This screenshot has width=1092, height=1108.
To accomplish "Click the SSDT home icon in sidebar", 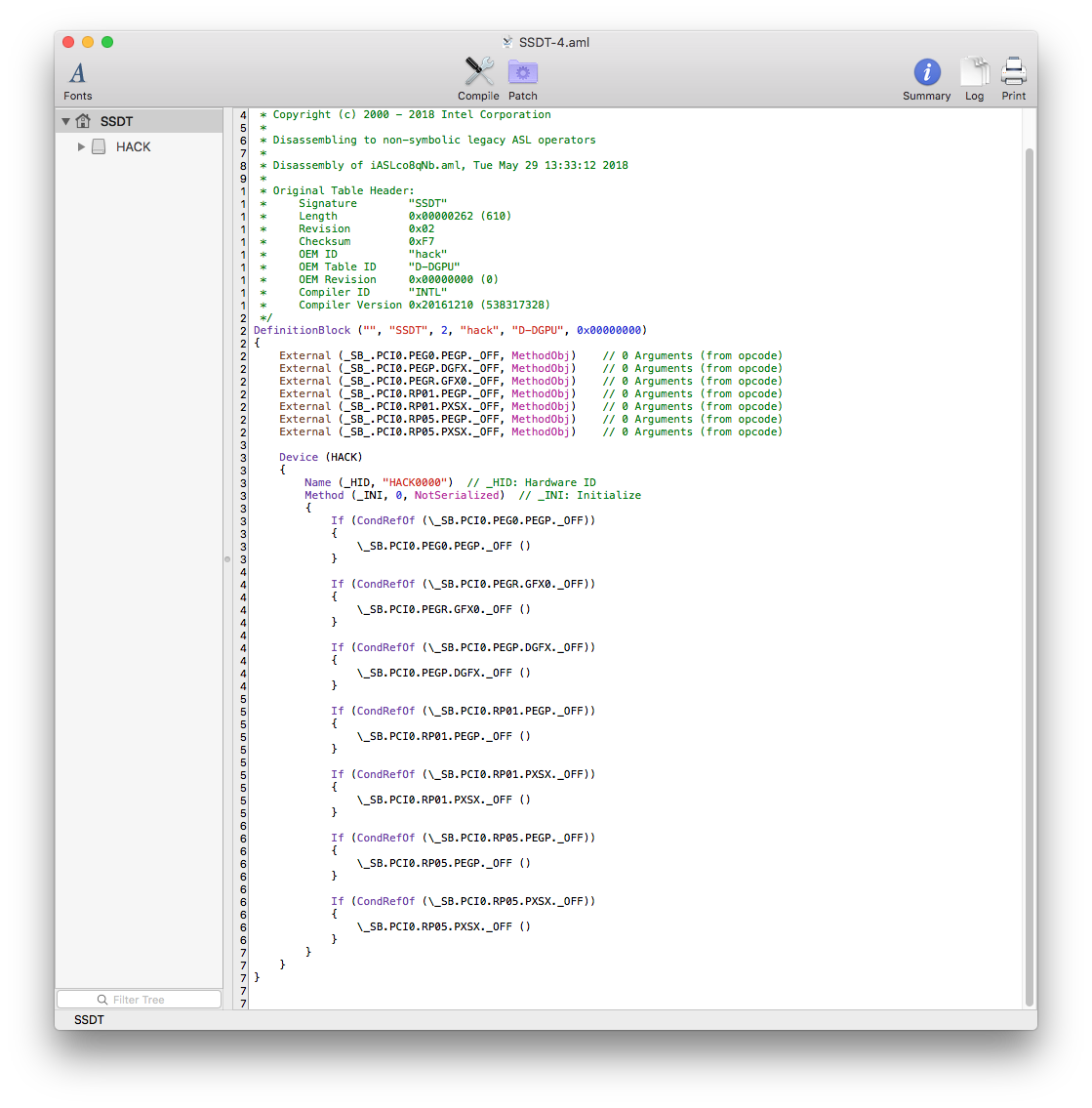I will 83,121.
